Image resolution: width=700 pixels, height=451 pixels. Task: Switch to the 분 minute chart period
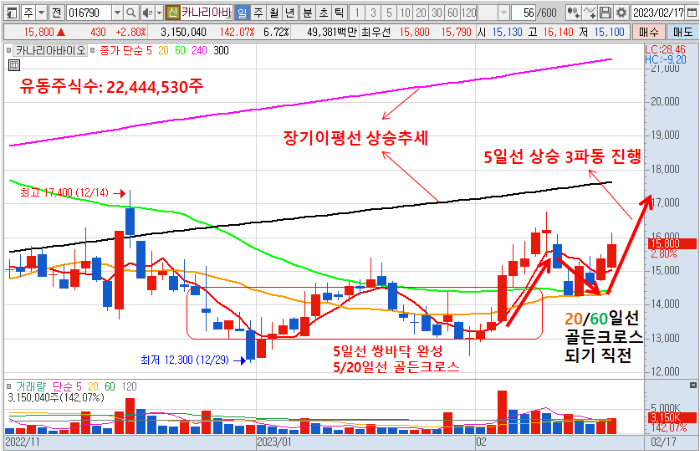[307, 13]
